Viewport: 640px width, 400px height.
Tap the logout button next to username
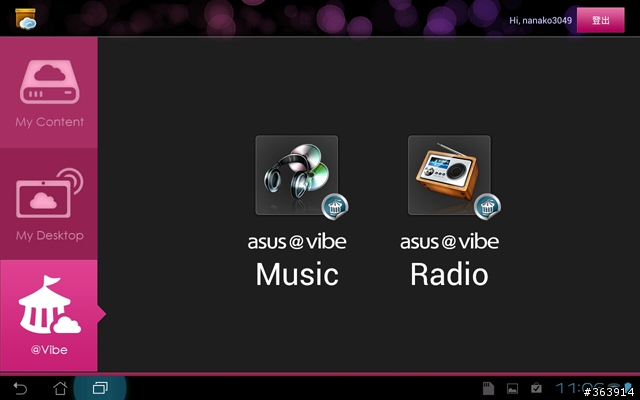[x=600, y=20]
